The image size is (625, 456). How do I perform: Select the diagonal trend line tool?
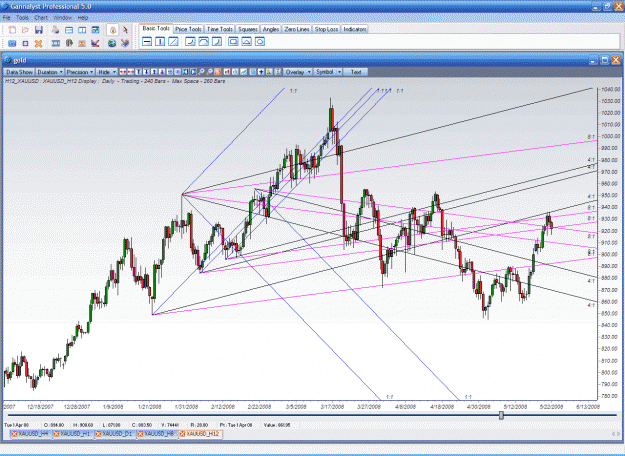pos(173,41)
